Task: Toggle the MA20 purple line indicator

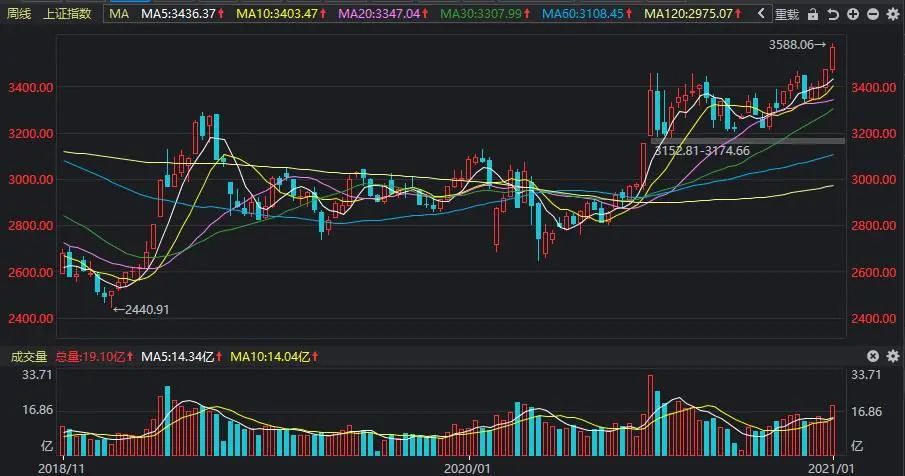Action: coord(383,13)
